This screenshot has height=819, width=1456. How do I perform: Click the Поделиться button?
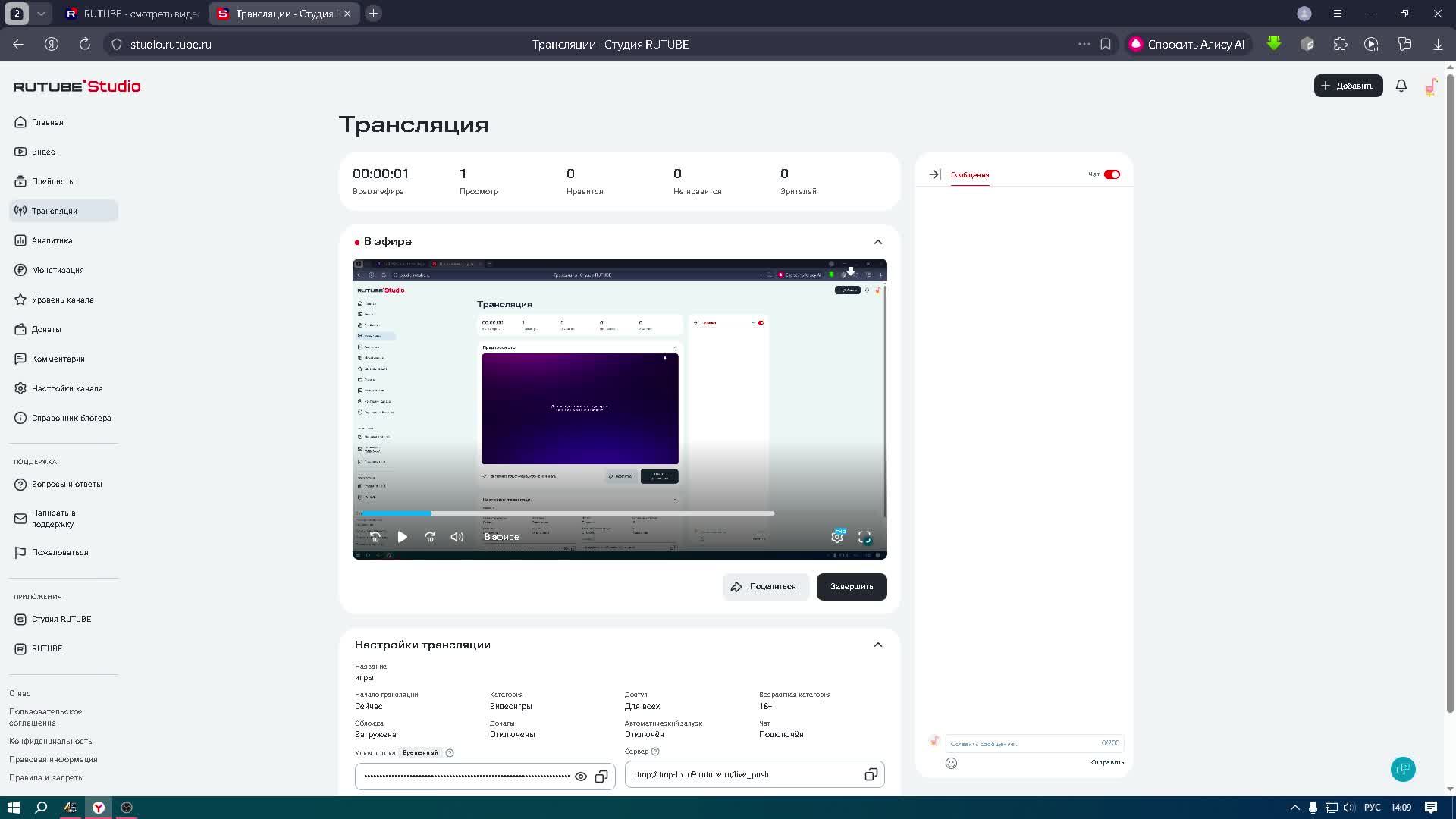click(764, 587)
